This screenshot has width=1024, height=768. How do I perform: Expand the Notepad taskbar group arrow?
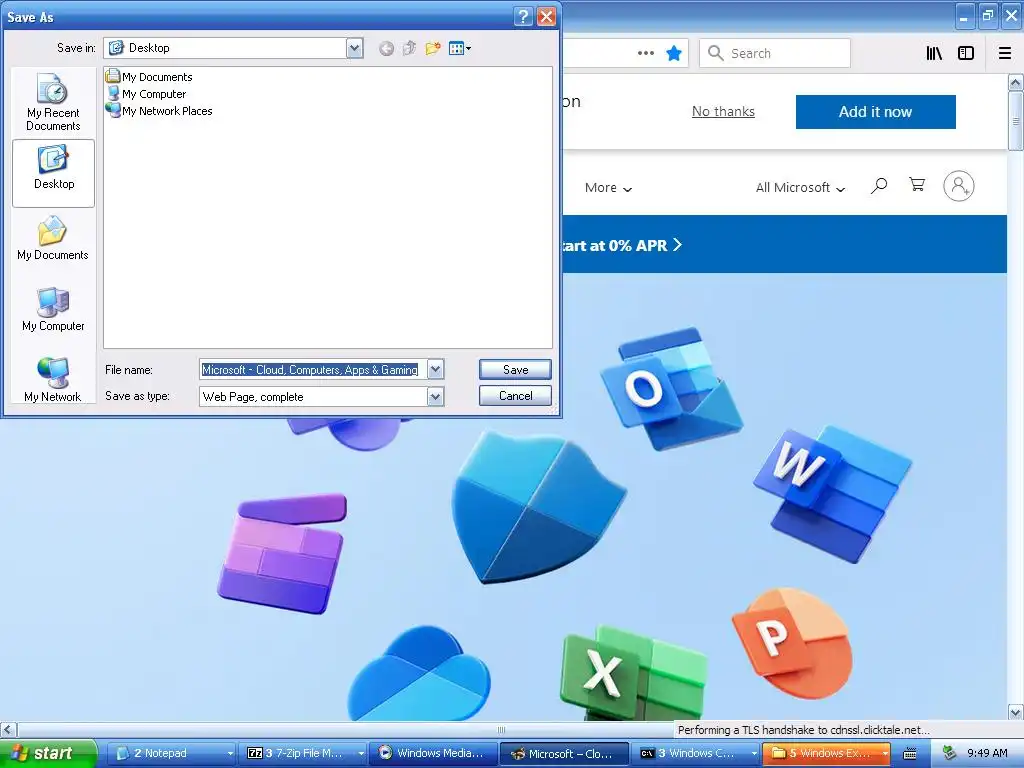tap(230, 754)
